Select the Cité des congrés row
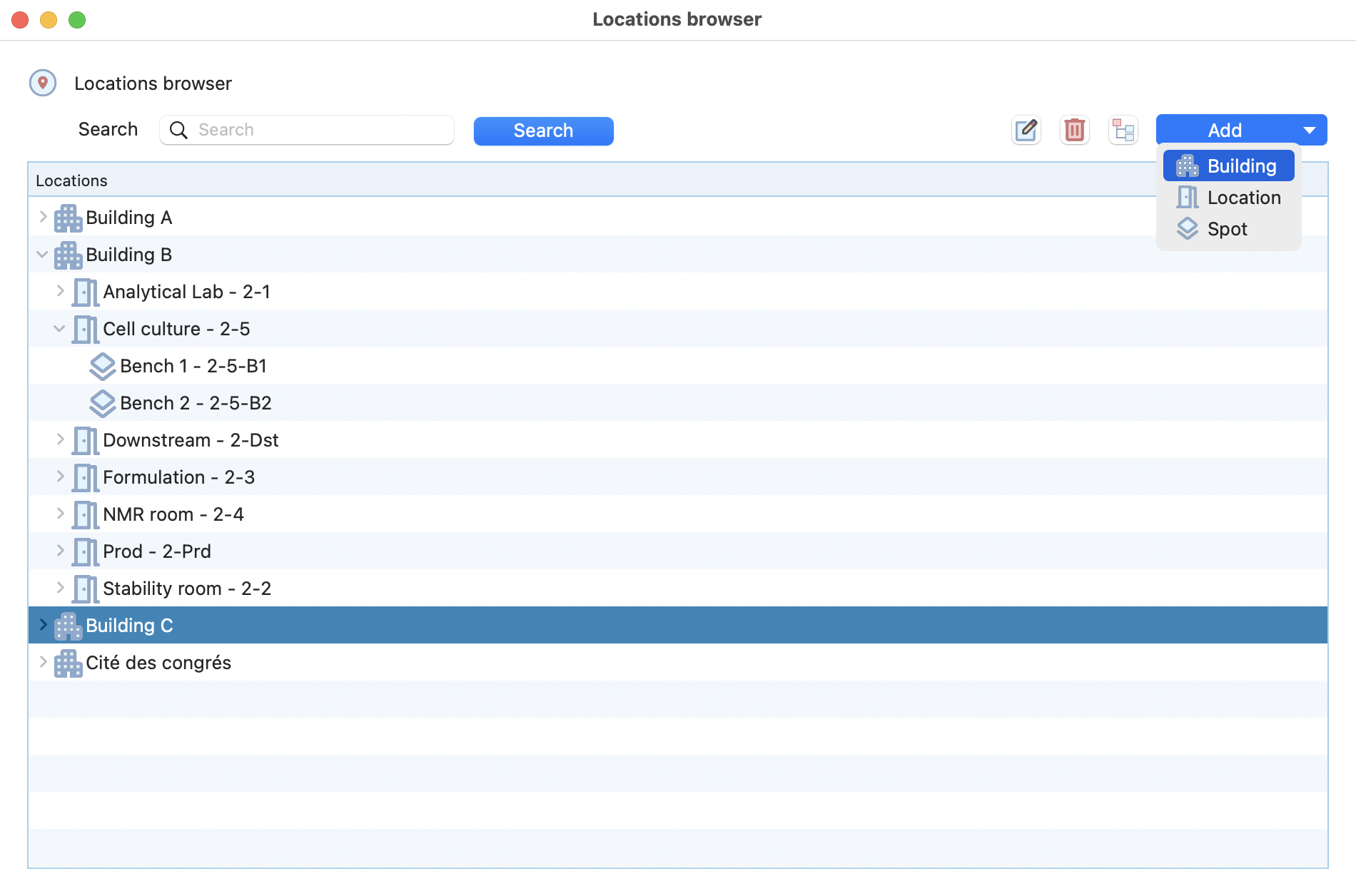This screenshot has width=1356, height=896. pyautogui.click(x=678, y=663)
